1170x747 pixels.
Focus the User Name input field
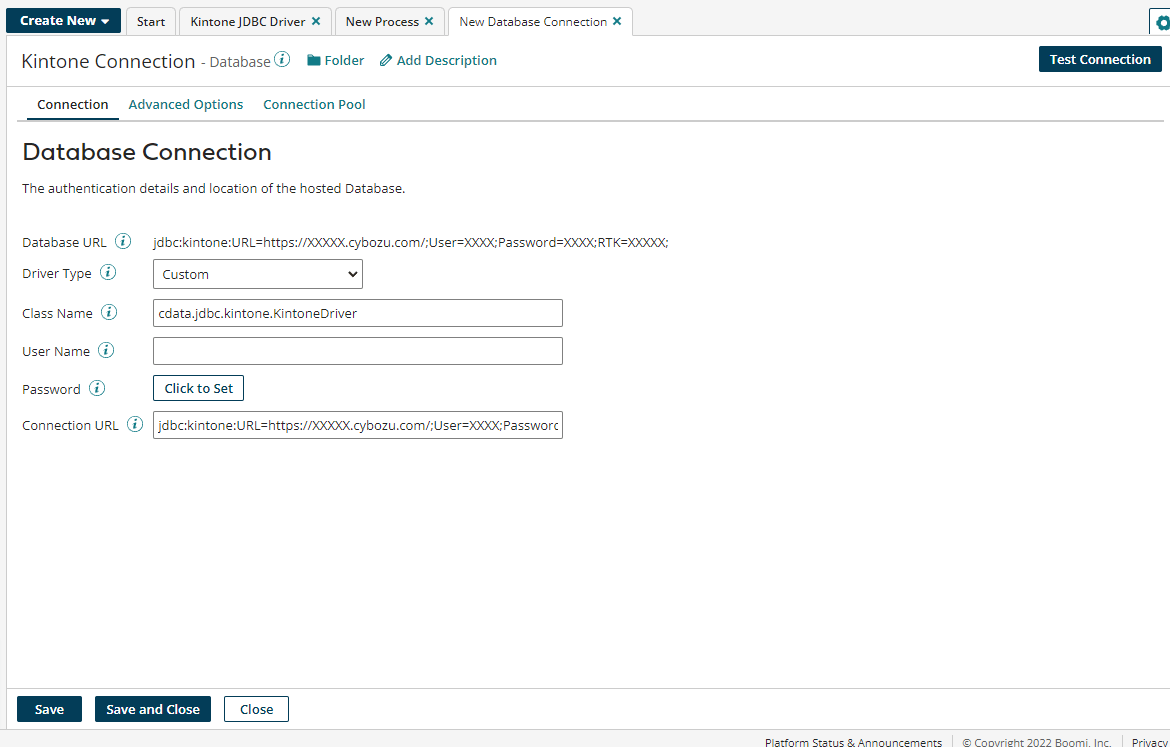tap(357, 351)
